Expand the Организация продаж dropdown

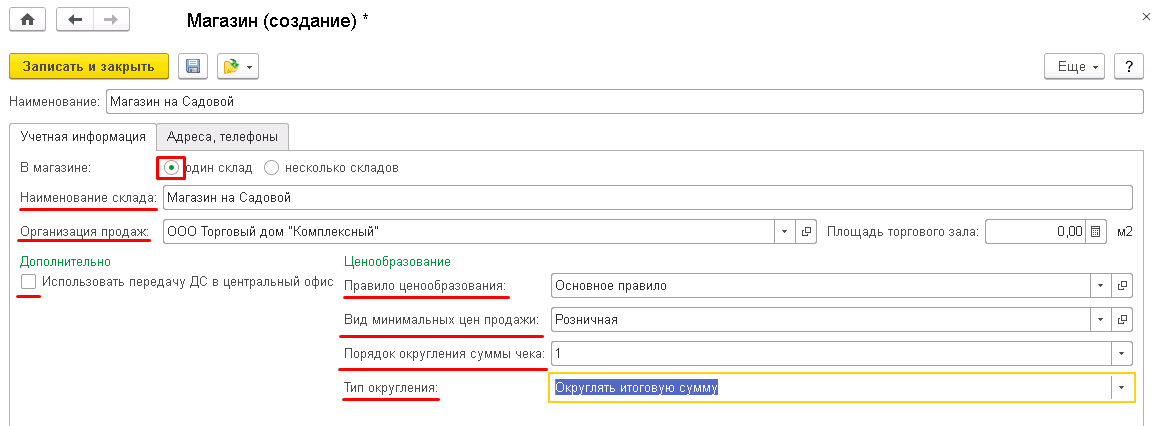[784, 232]
